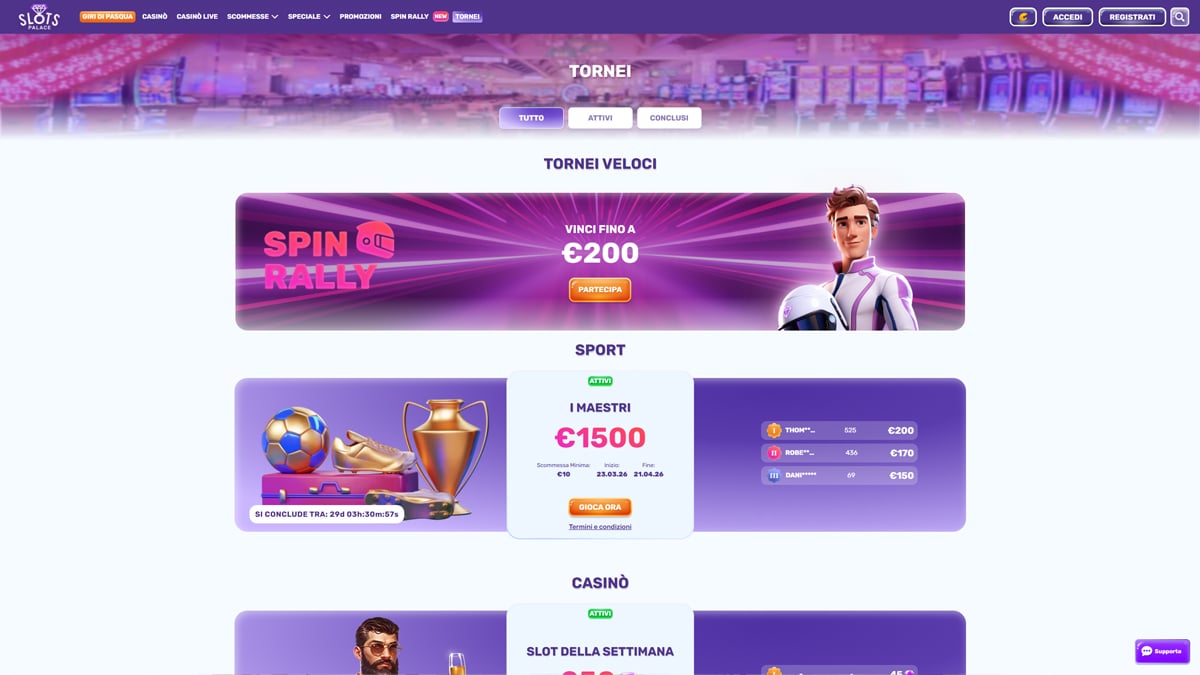1200x675 pixels.
Task: Open the Supporto chat bubble
Action: pyautogui.click(x=1162, y=651)
